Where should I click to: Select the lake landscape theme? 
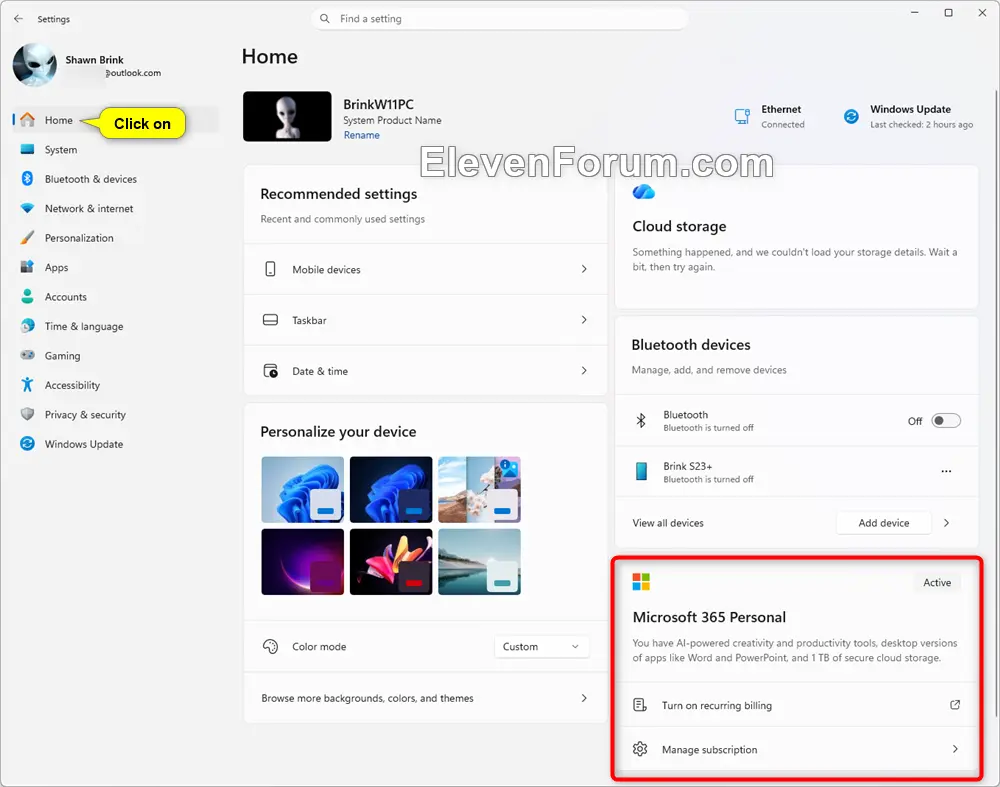point(480,561)
